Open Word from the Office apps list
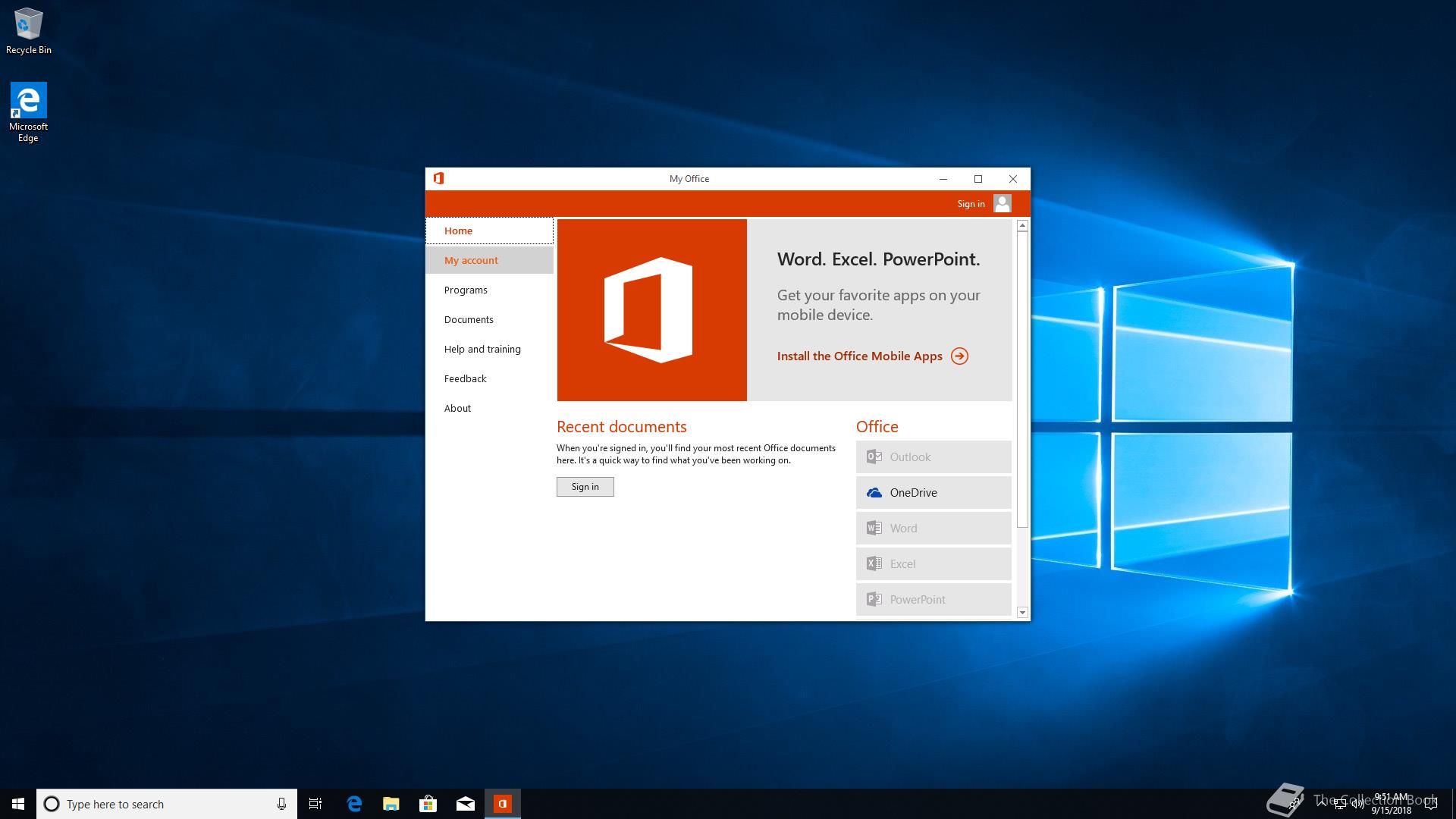 [933, 528]
